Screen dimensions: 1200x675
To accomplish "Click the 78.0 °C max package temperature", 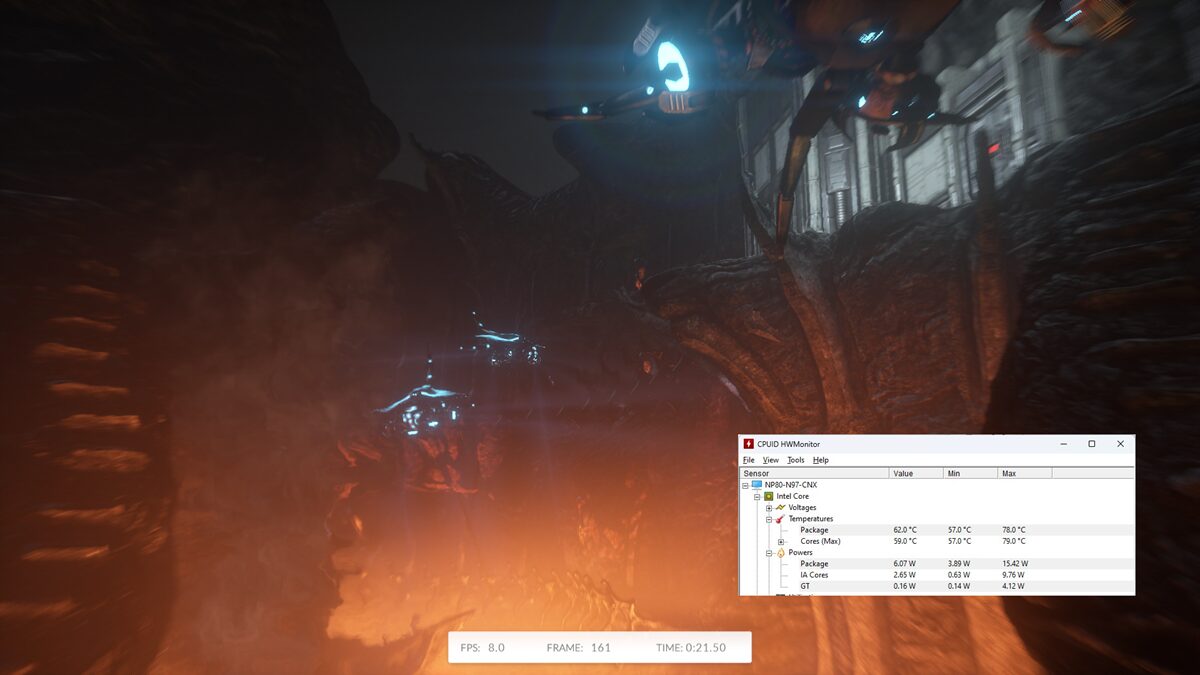I will (1013, 530).
